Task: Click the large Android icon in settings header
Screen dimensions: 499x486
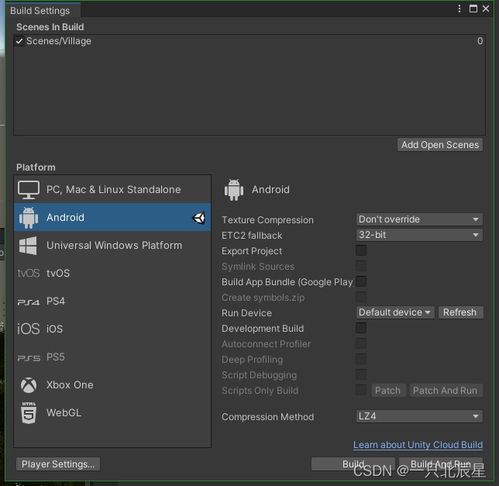Action: point(234,190)
